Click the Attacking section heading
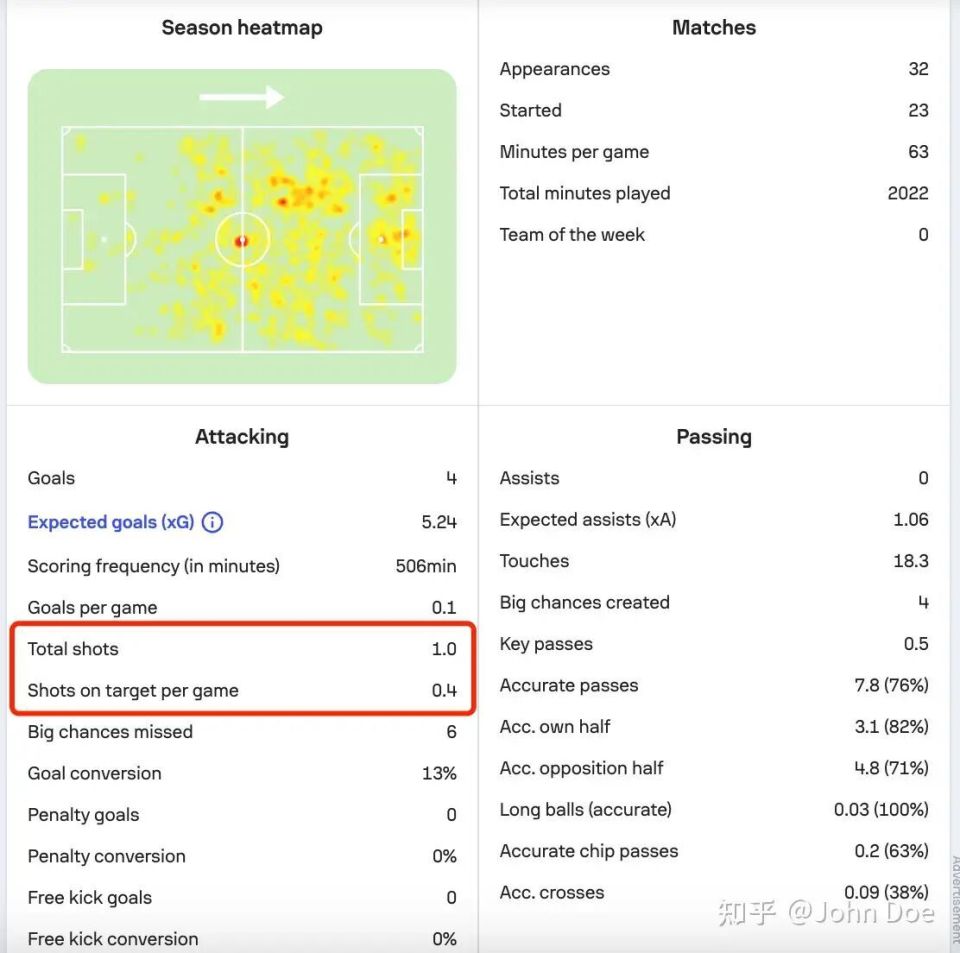This screenshot has width=960, height=953. 242,437
